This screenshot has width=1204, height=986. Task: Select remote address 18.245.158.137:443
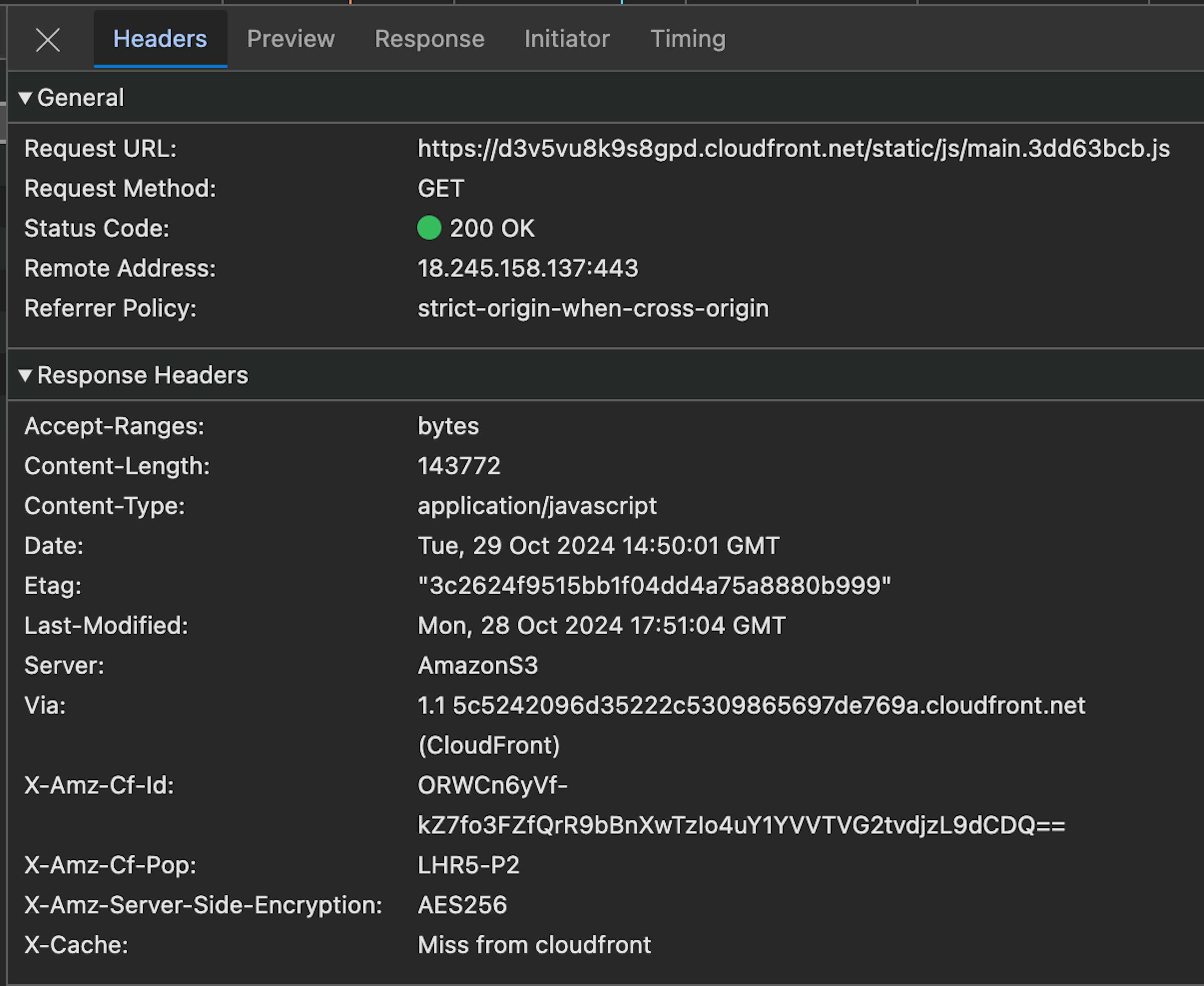528,268
